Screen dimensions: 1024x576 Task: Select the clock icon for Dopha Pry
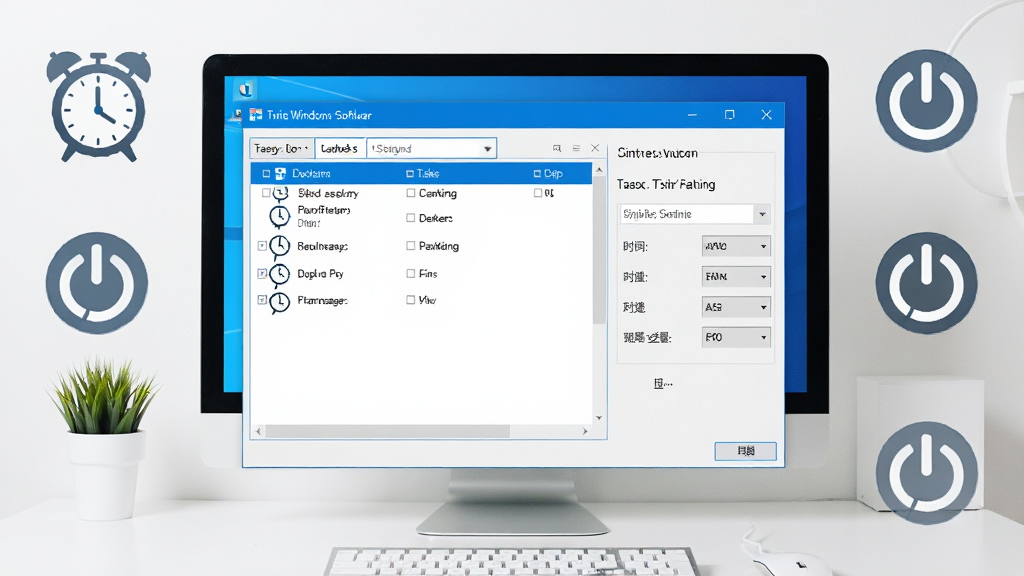[280, 274]
